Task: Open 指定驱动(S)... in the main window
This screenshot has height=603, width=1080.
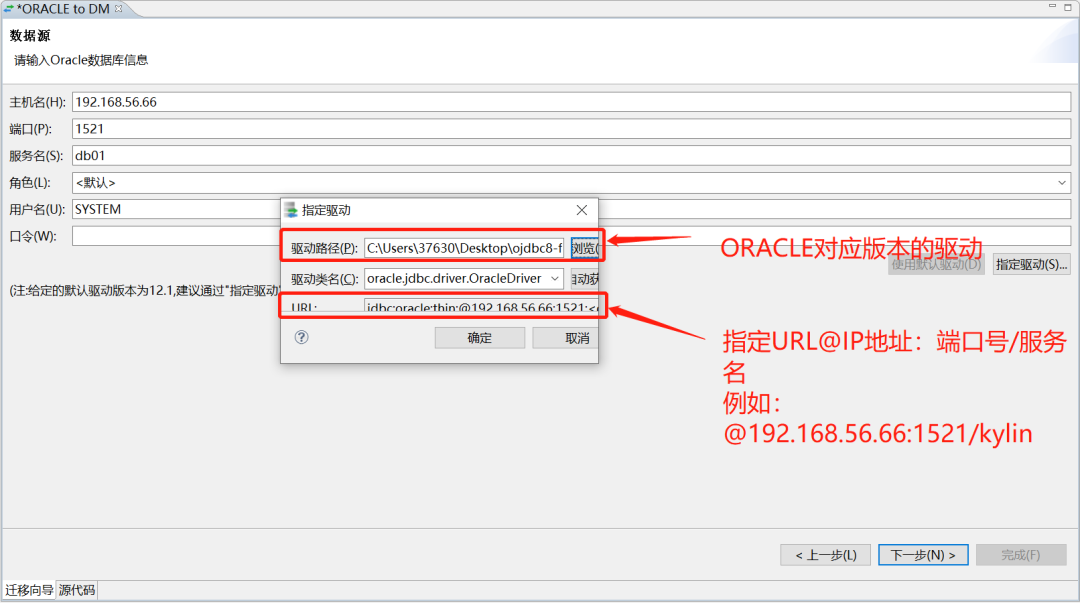Action: pos(1031,265)
